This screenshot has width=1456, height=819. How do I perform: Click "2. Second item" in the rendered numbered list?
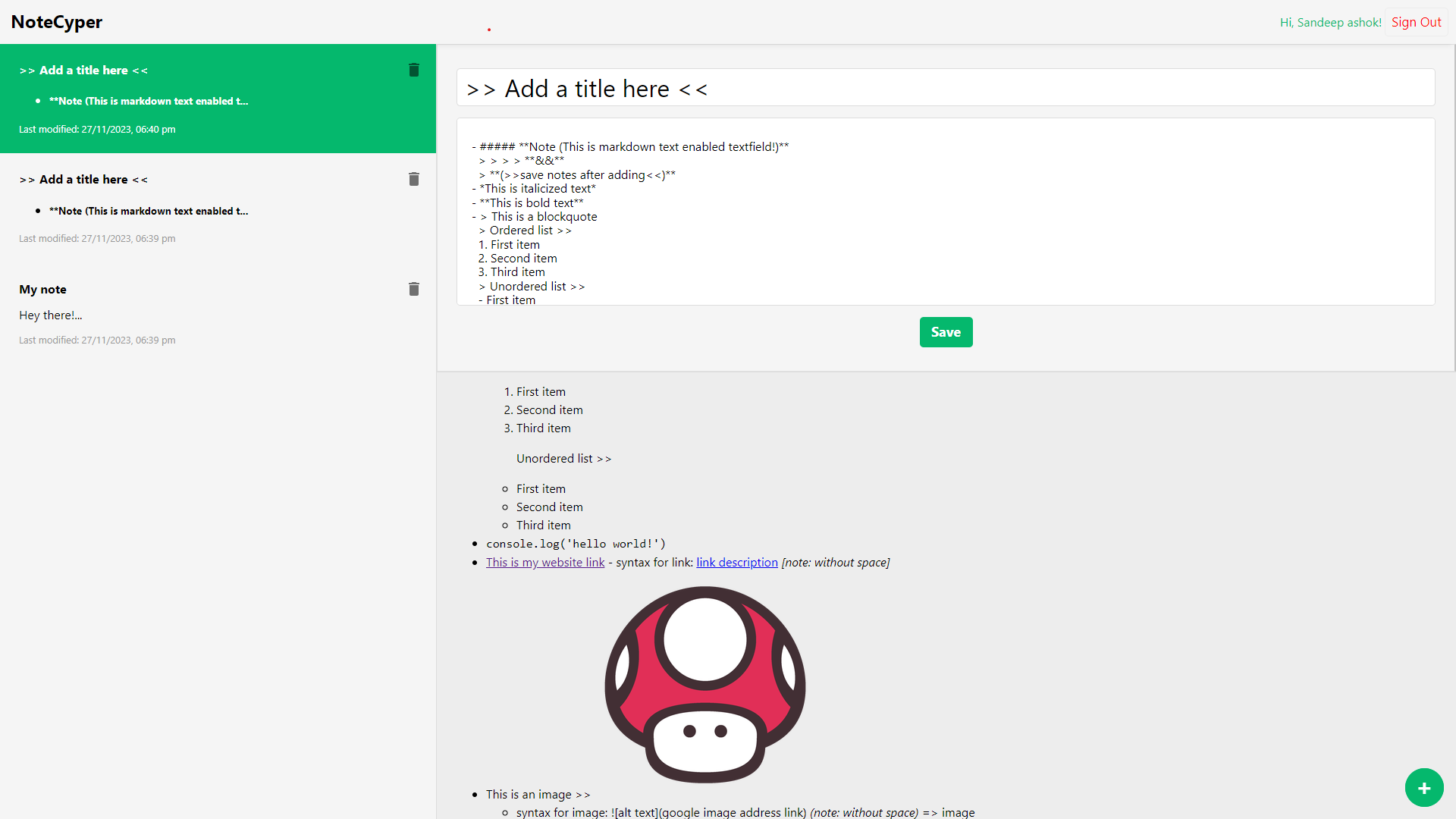click(x=543, y=410)
